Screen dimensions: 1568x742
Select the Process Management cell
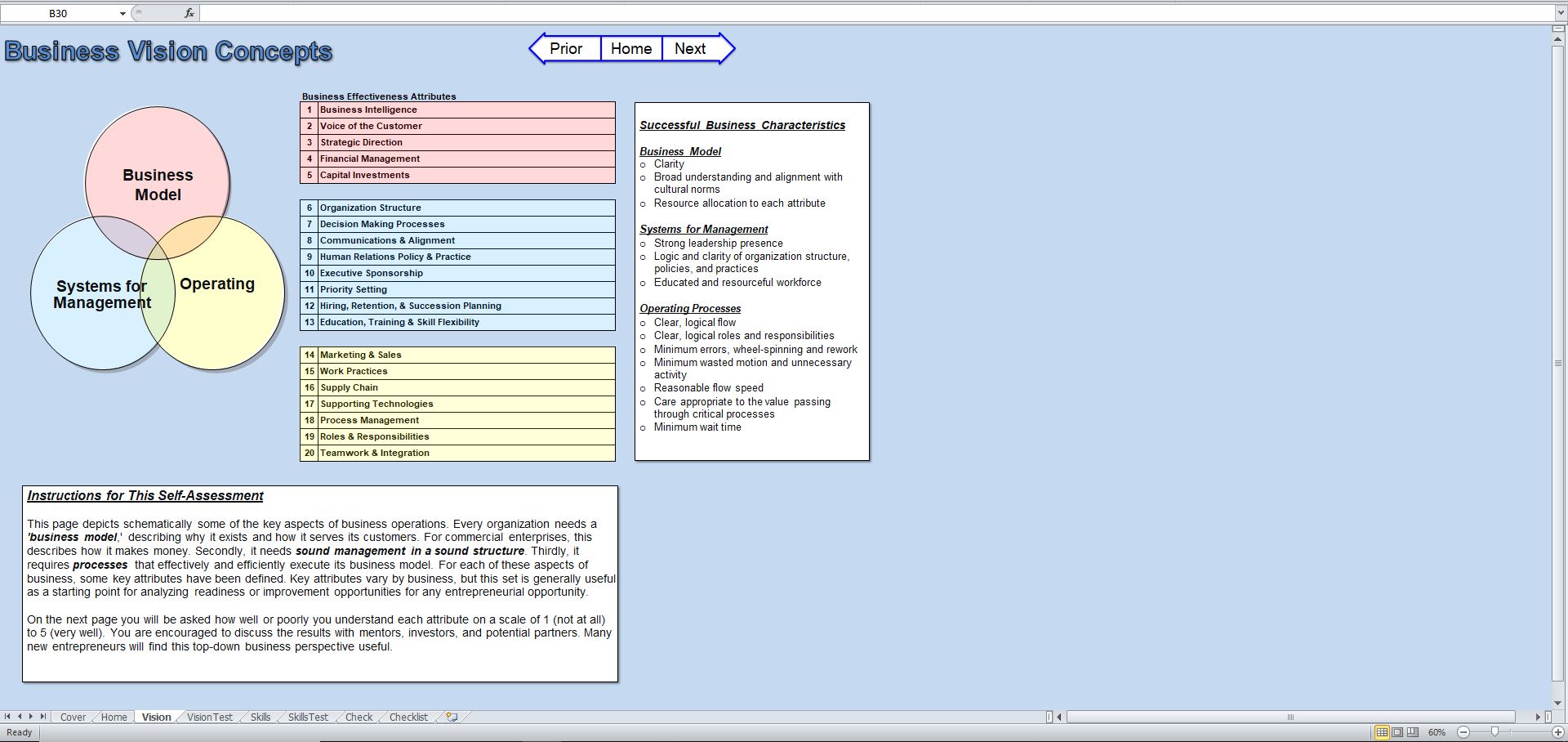(x=466, y=420)
